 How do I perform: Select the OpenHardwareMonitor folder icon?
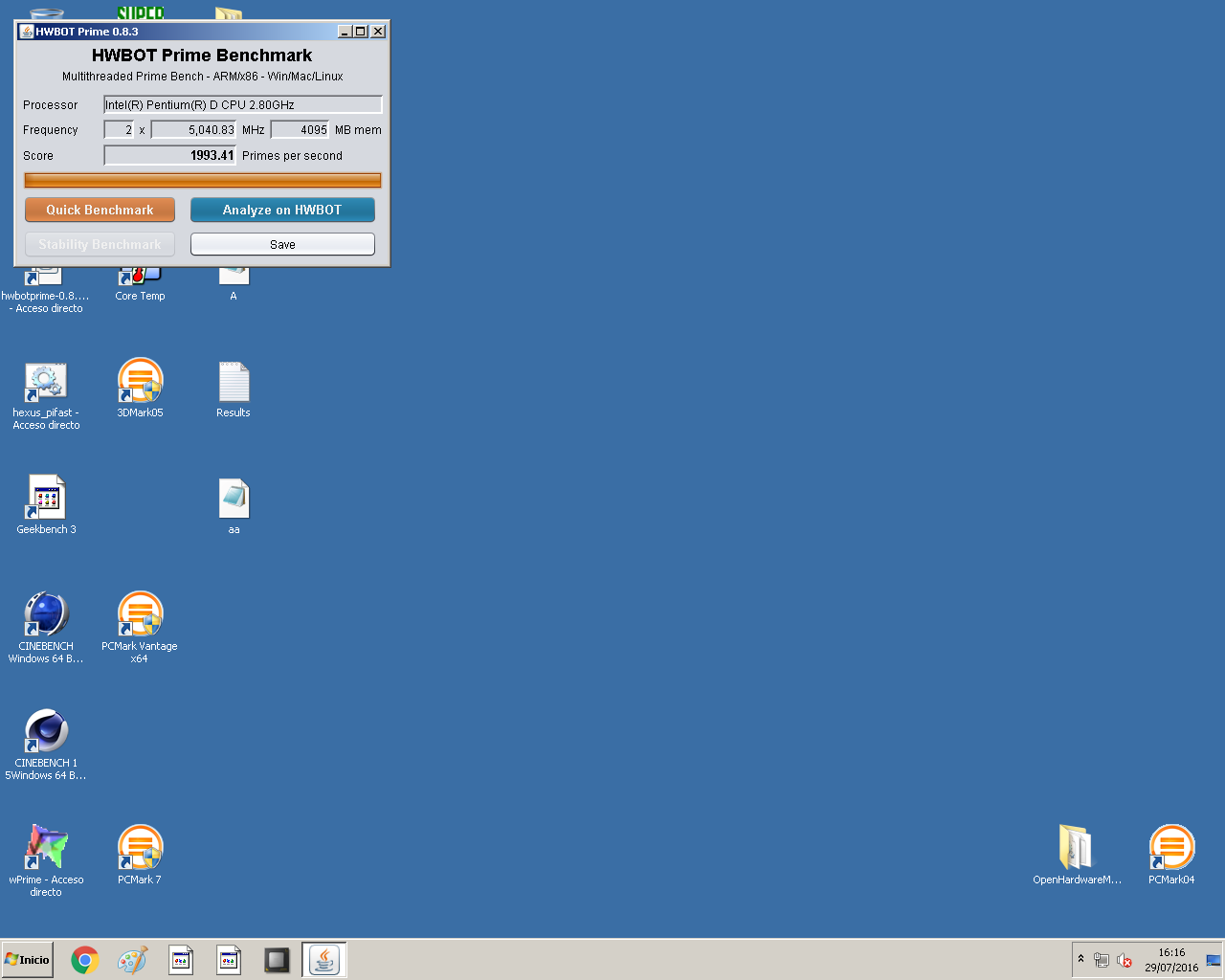pyautogui.click(x=1077, y=855)
